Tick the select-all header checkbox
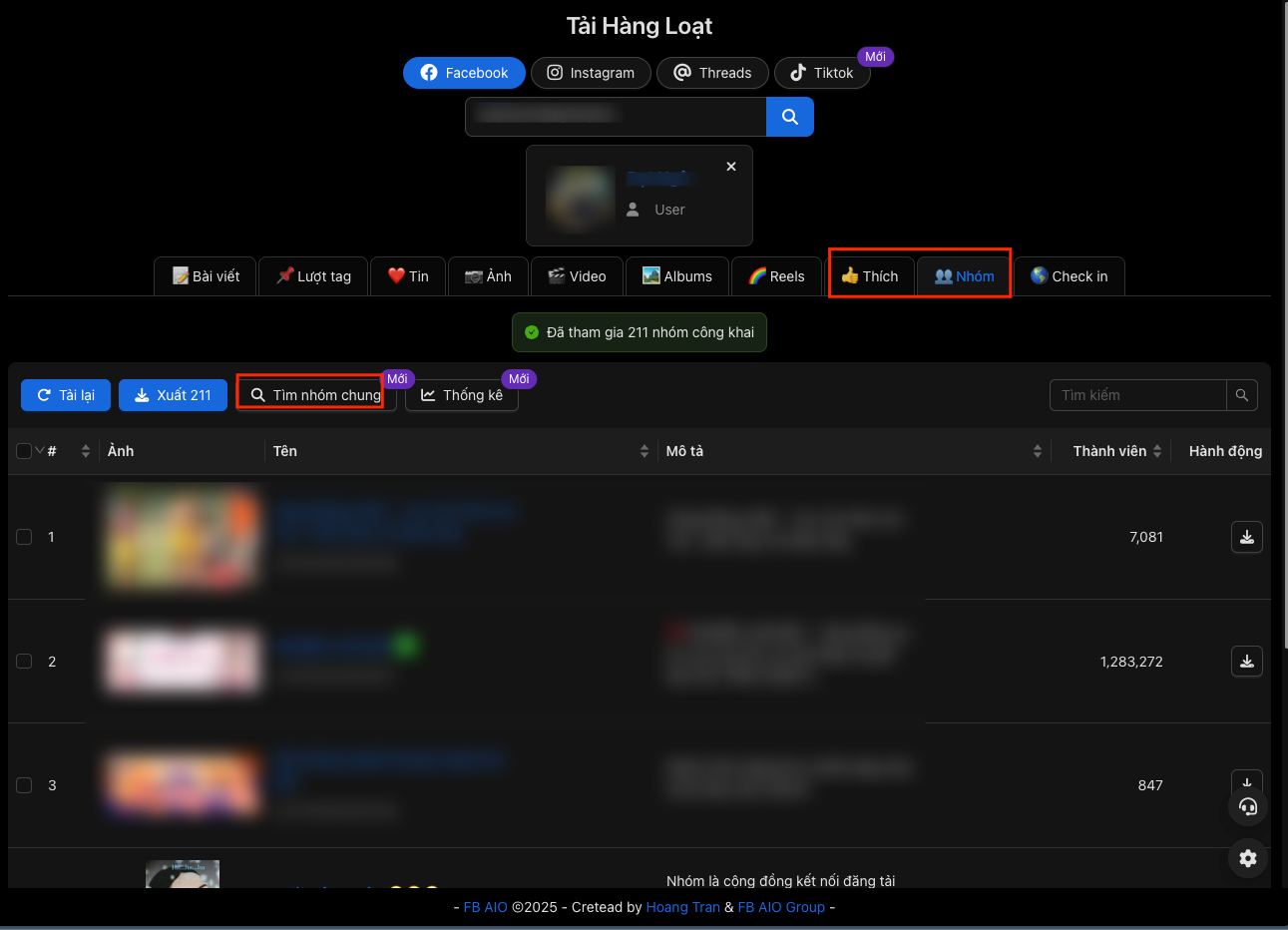This screenshot has width=1288, height=930. pos(24,451)
